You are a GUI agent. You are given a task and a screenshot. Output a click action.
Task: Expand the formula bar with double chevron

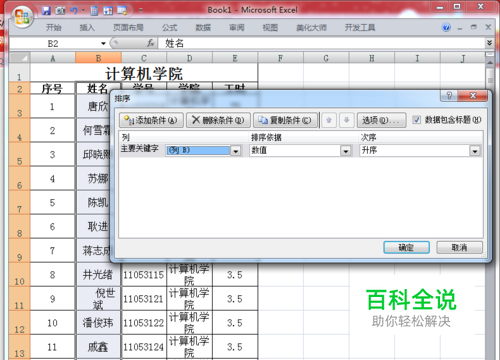(x=489, y=43)
